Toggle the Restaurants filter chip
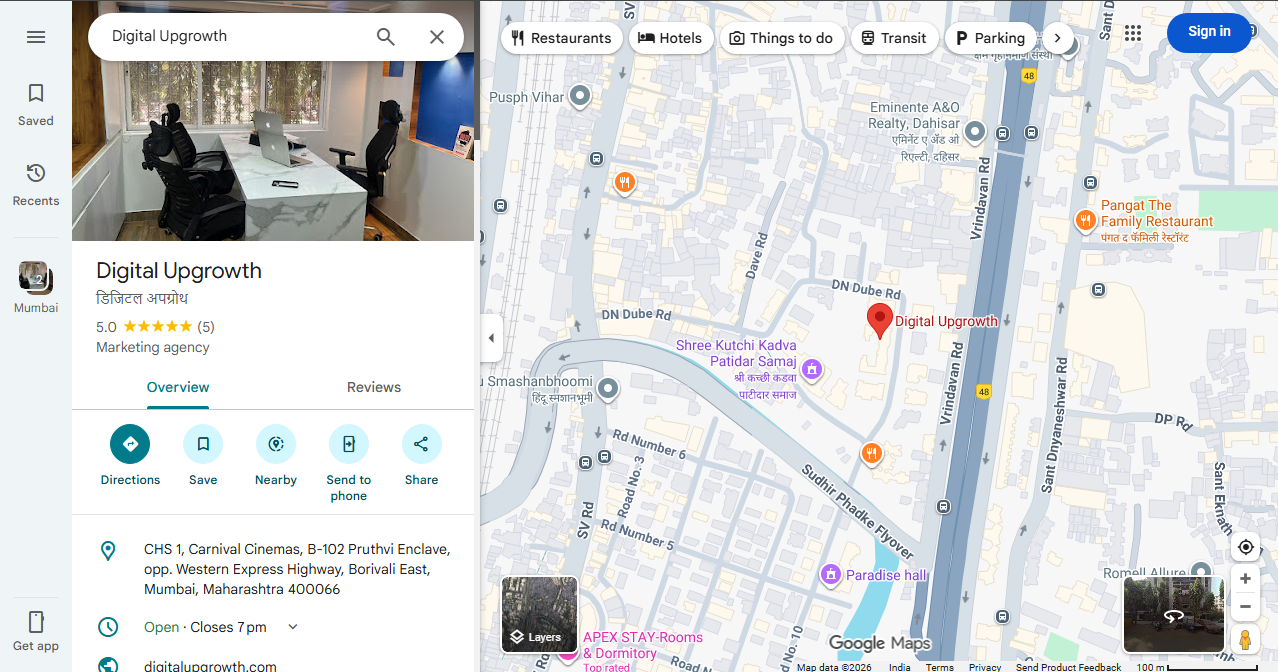Viewport: 1278px width, 672px height. 561,37
